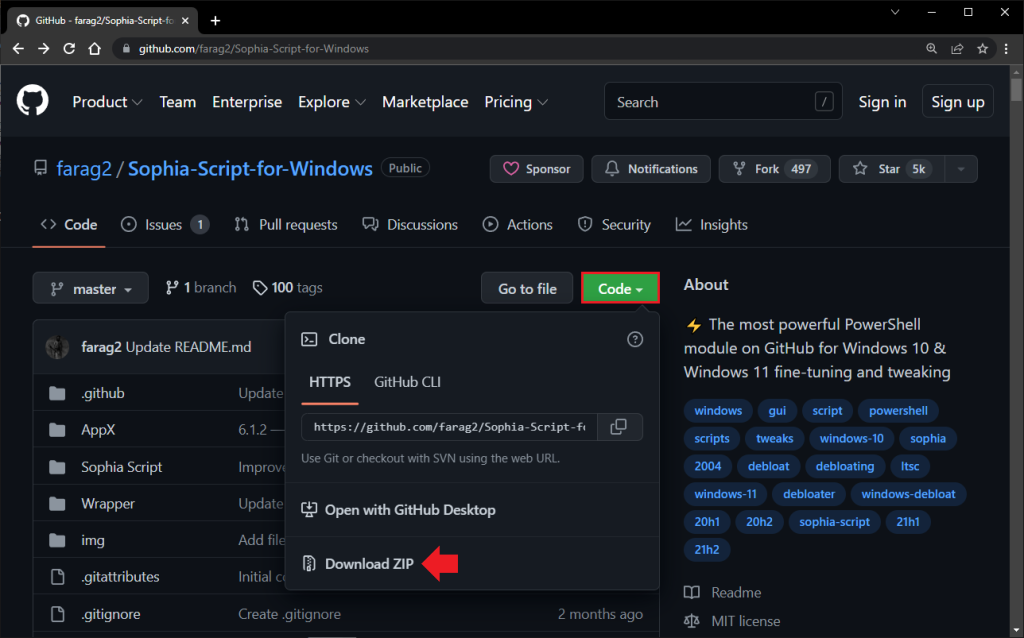
Task: Star the repository
Action: click(x=891, y=169)
